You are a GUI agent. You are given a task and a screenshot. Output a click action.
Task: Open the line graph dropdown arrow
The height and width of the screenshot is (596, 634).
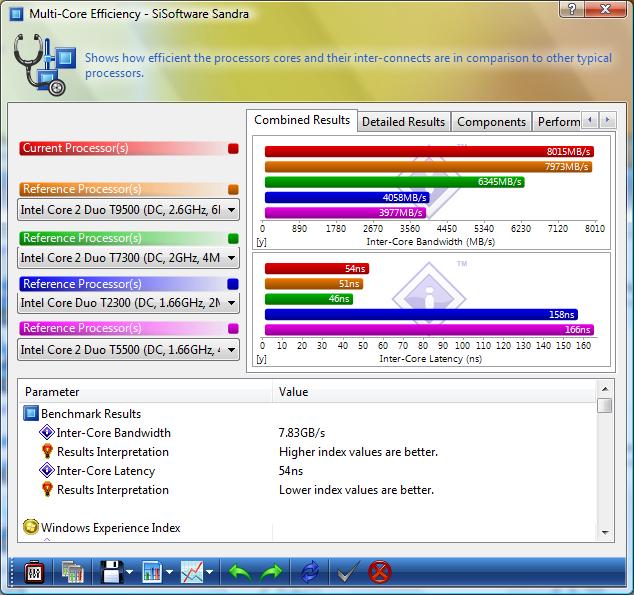(209, 572)
